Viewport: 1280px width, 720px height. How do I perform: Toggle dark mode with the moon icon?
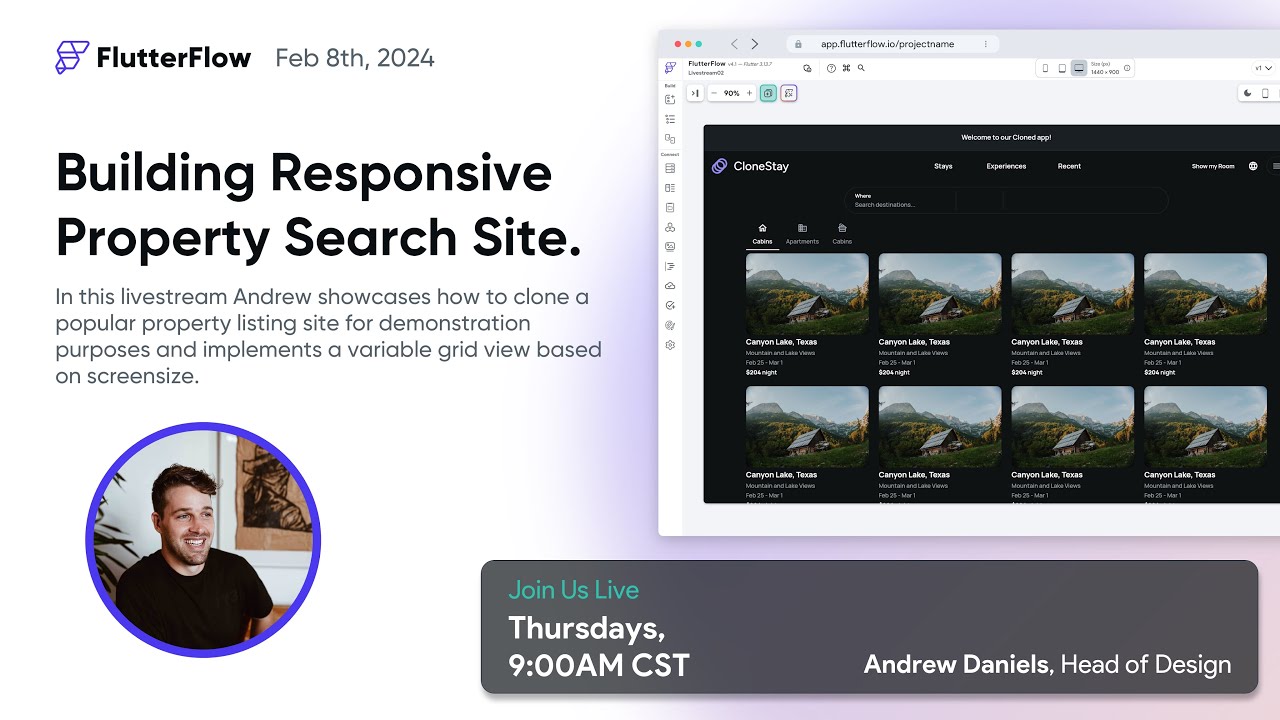pyautogui.click(x=1248, y=93)
